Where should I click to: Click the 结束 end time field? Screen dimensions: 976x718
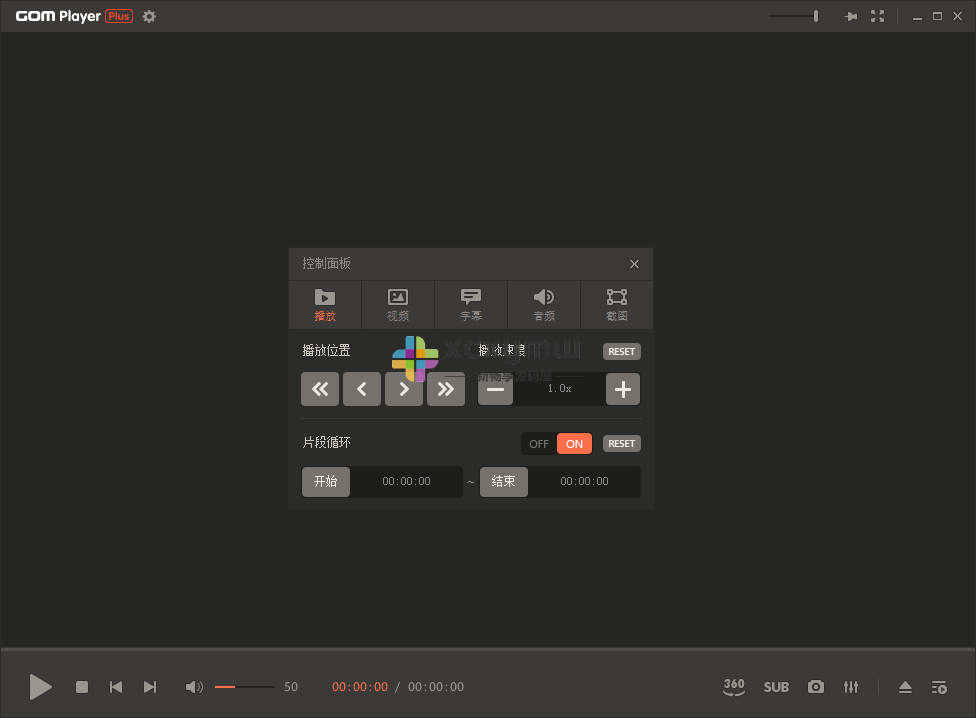[x=504, y=481]
